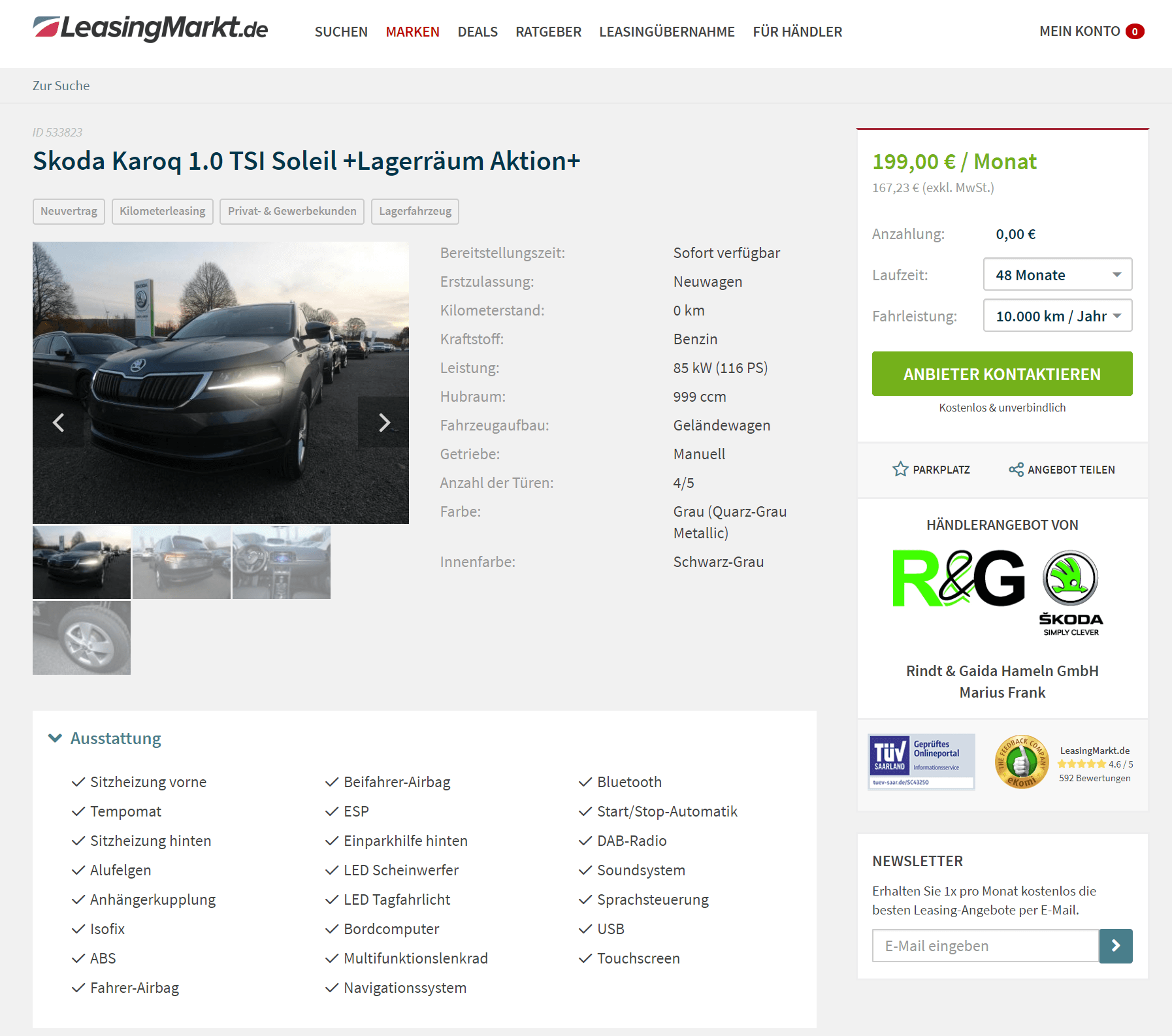Click the Start/Stop-Automatik feature
The height and width of the screenshot is (1036, 1172).
click(x=667, y=811)
